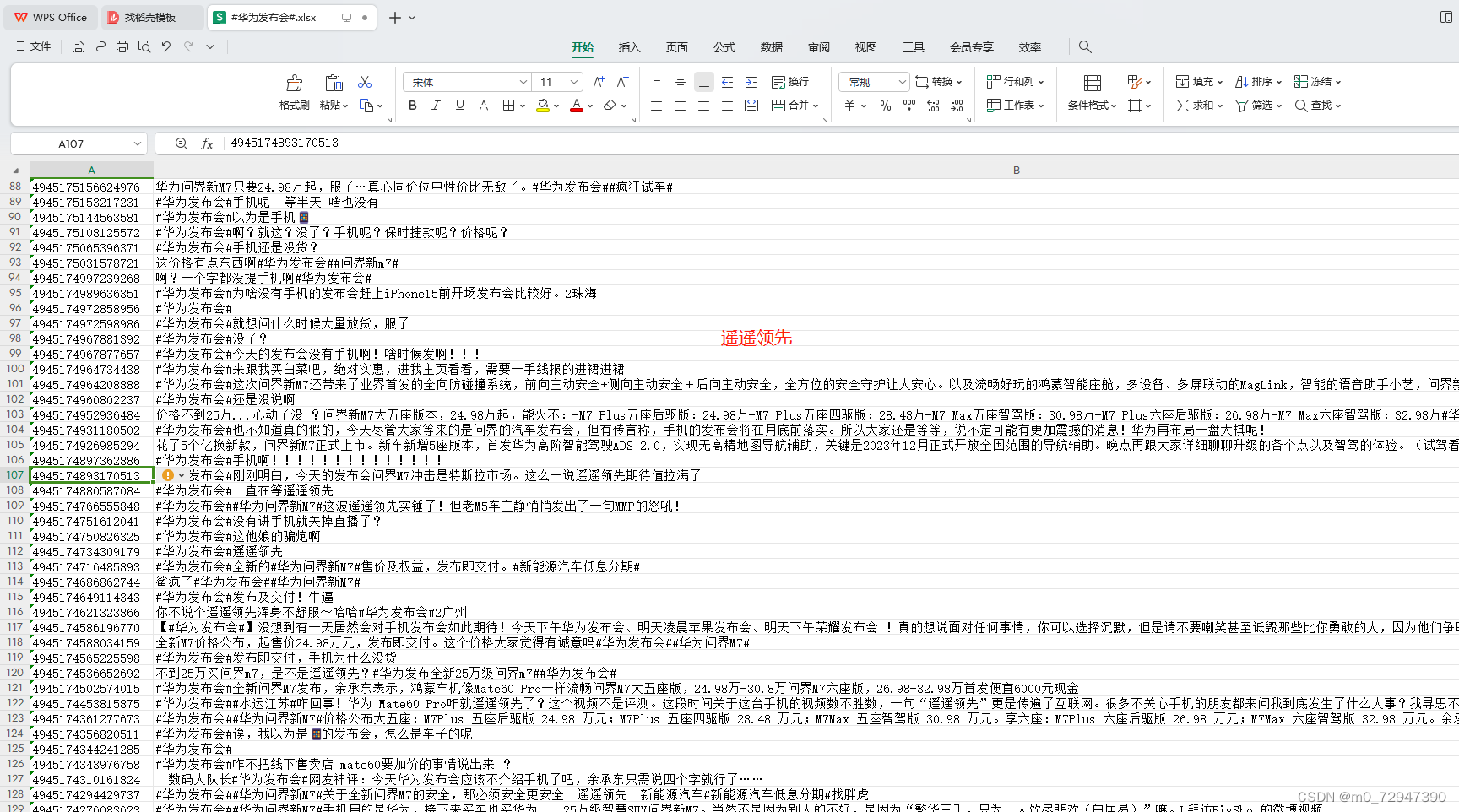Click the formula bar showing 4945174893170513
The height and width of the screenshot is (812, 1459).
coord(840,143)
